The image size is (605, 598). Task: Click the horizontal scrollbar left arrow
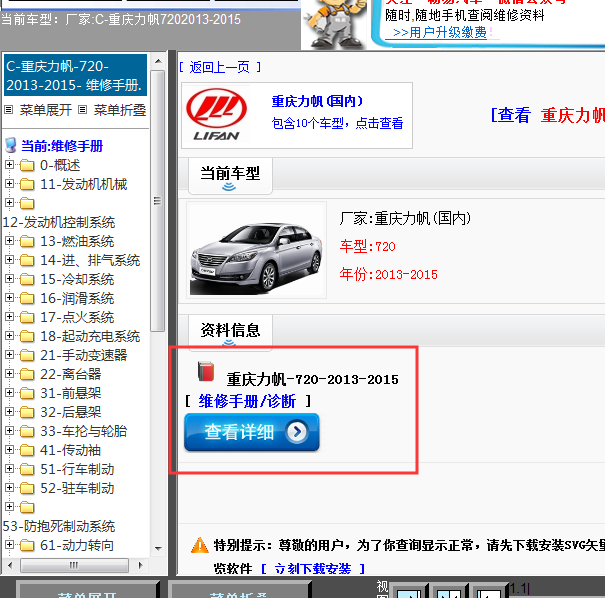pos(10,565)
